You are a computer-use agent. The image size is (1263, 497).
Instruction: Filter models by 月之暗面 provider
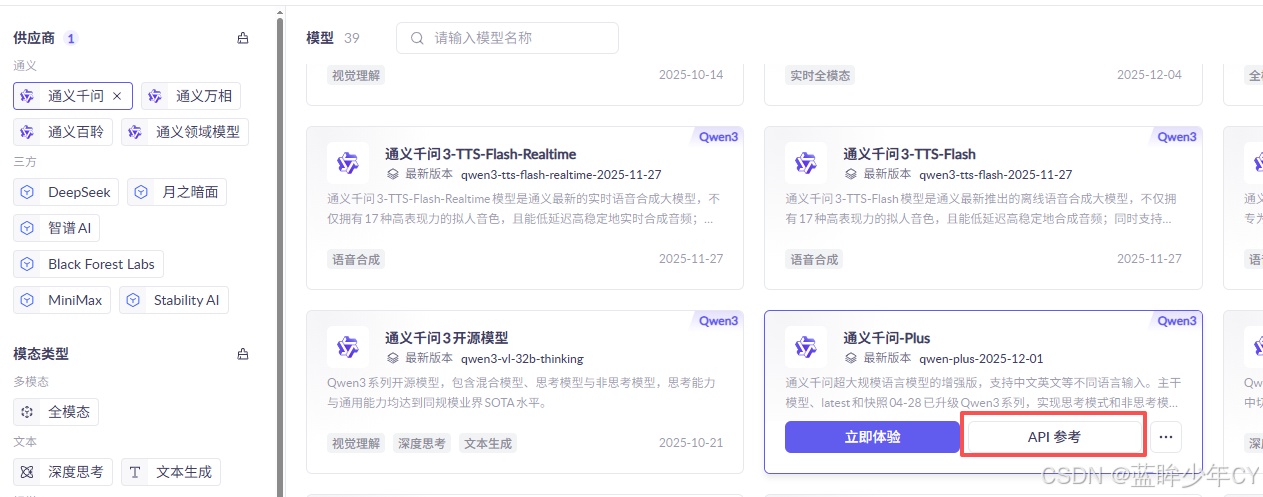[x=177, y=192]
